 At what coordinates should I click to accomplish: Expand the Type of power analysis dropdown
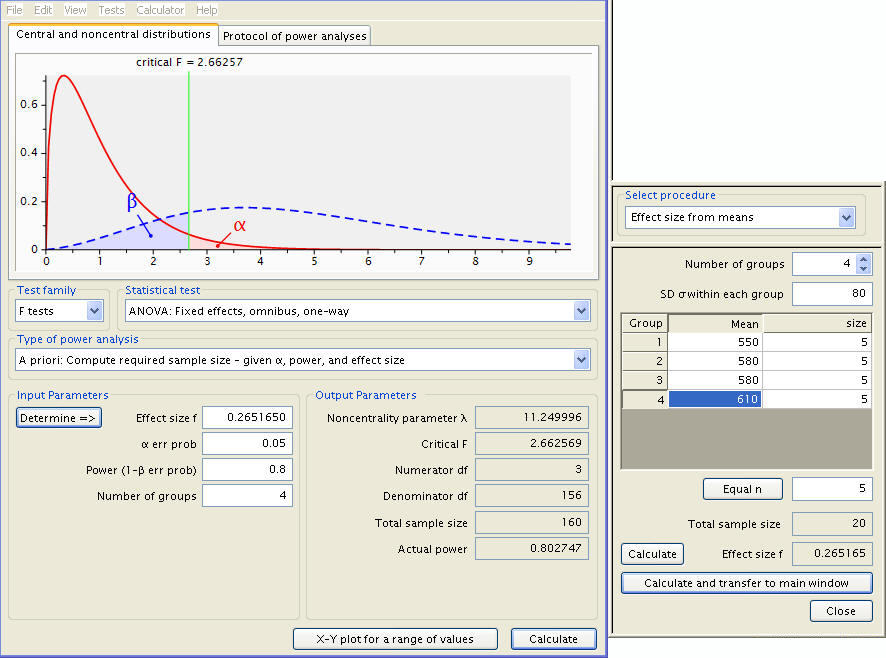300,360
